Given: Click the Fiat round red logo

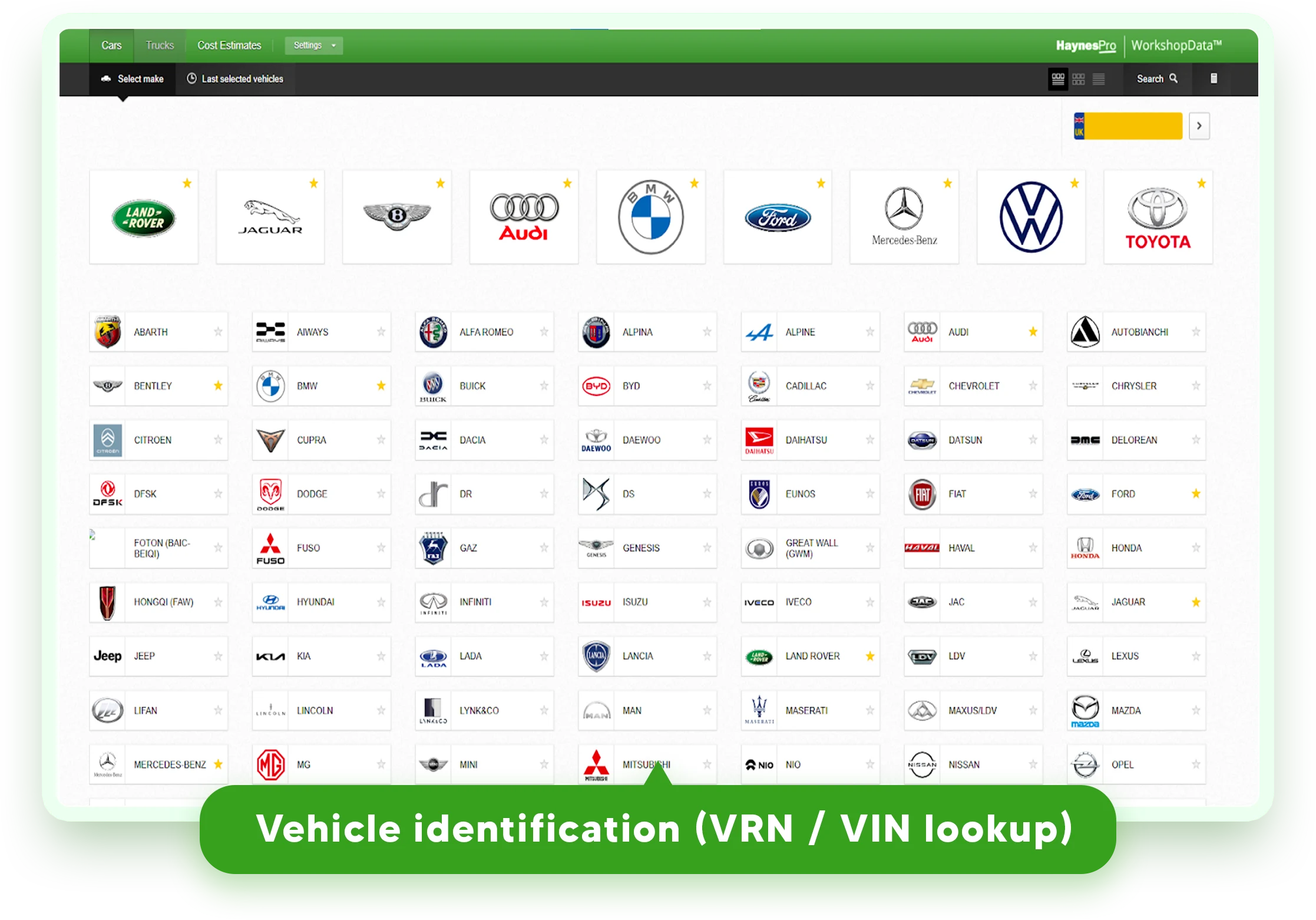Looking at the screenshot, I should [x=922, y=494].
